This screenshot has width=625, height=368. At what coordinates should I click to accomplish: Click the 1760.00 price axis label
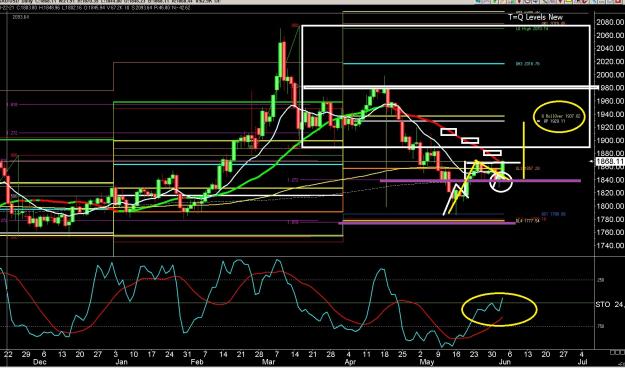[x=610, y=232]
